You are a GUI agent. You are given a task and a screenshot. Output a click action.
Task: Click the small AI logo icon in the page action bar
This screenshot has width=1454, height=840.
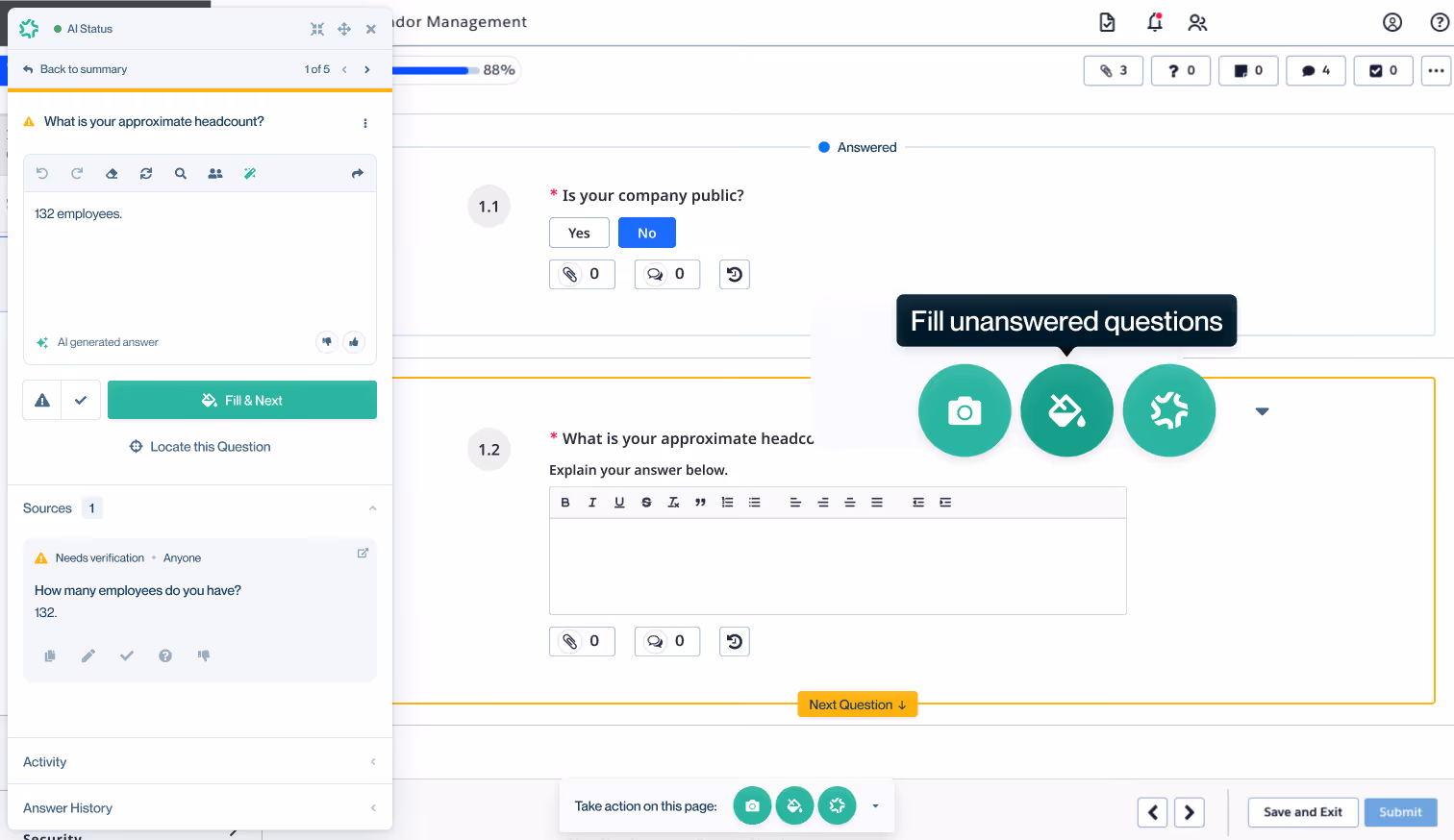pos(837,805)
